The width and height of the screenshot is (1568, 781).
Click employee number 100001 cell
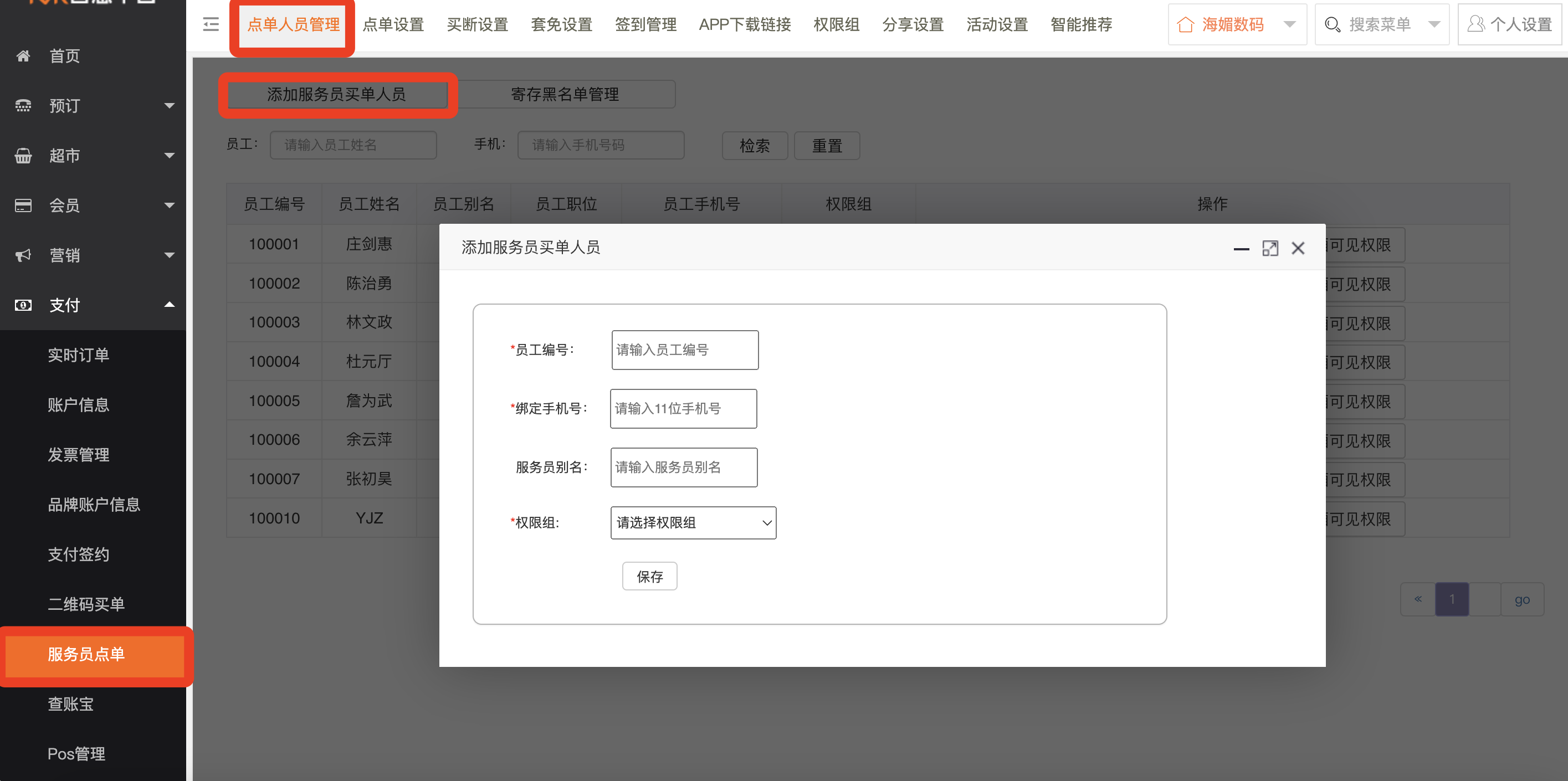pos(274,245)
